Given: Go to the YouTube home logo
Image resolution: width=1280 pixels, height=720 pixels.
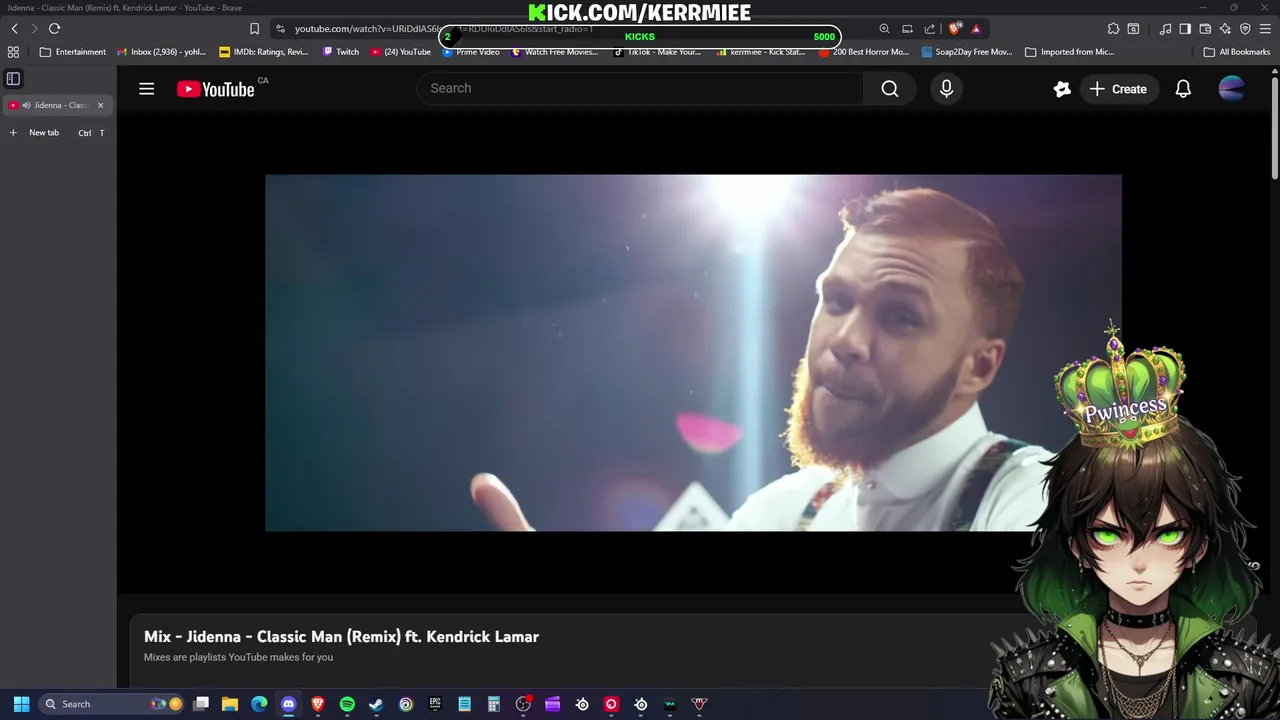Looking at the screenshot, I should [x=216, y=89].
